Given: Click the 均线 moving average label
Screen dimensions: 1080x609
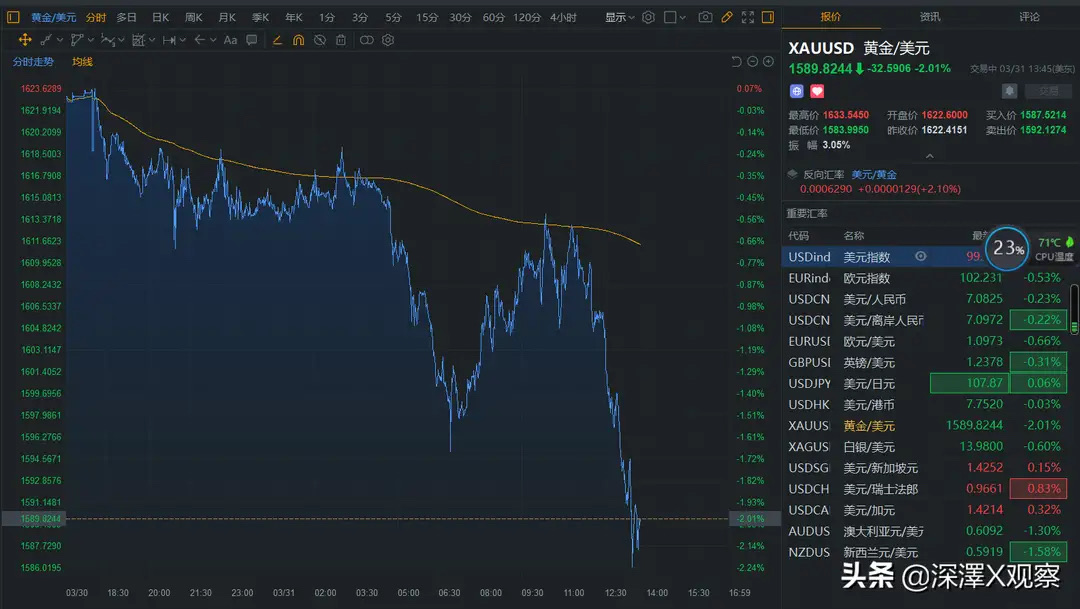Looking at the screenshot, I should pyautogui.click(x=82, y=62).
